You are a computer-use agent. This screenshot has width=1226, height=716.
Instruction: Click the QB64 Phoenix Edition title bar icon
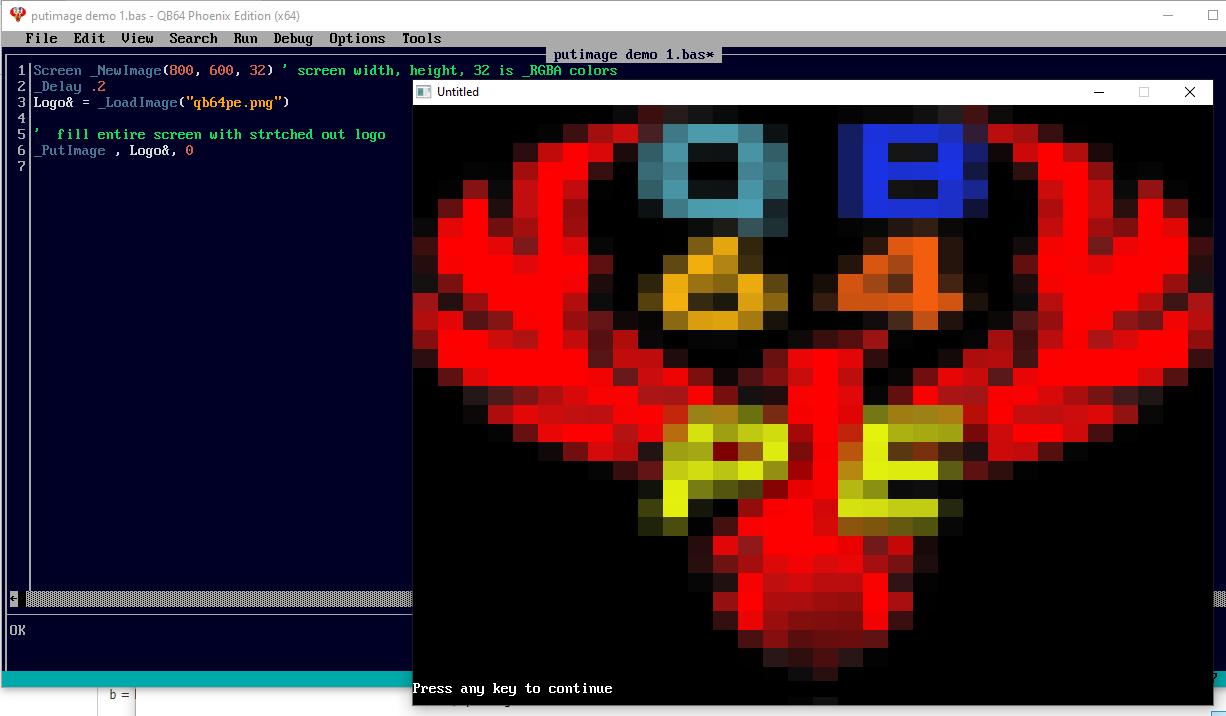pos(17,15)
